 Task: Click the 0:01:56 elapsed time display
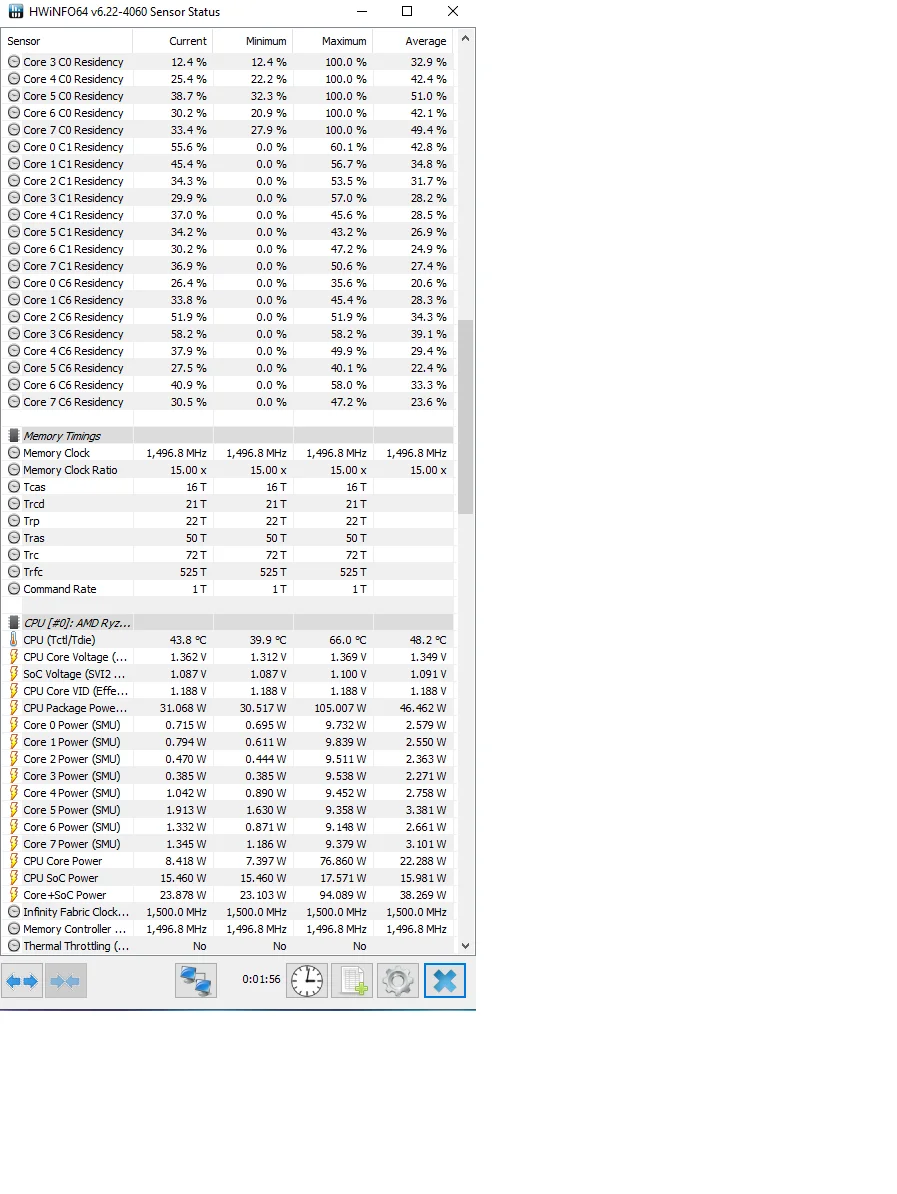[261, 979]
